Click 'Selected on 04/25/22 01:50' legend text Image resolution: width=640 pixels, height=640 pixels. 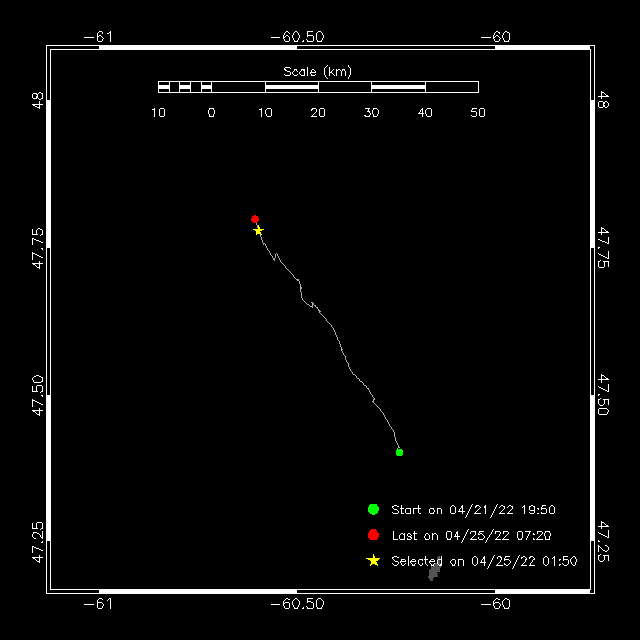click(484, 562)
